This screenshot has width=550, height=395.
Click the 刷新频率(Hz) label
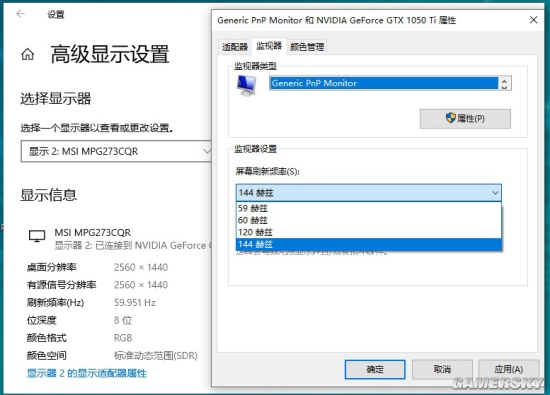[x=55, y=302]
